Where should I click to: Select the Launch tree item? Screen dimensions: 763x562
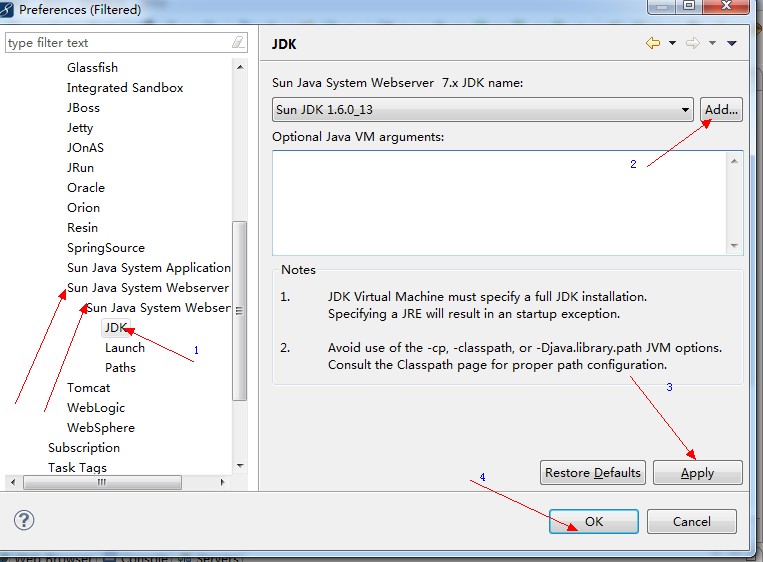125,348
